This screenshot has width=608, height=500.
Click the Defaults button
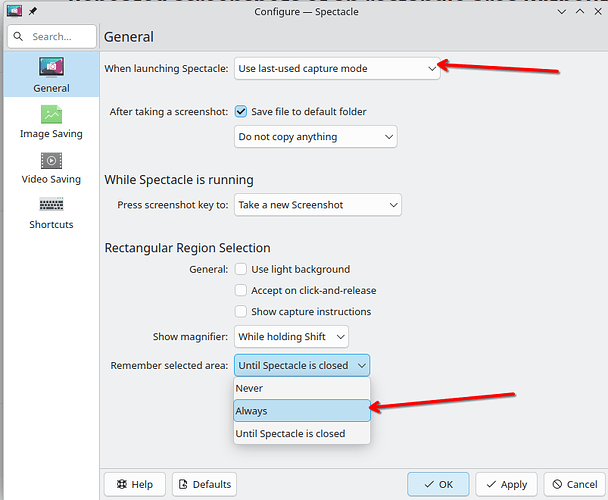(204, 484)
